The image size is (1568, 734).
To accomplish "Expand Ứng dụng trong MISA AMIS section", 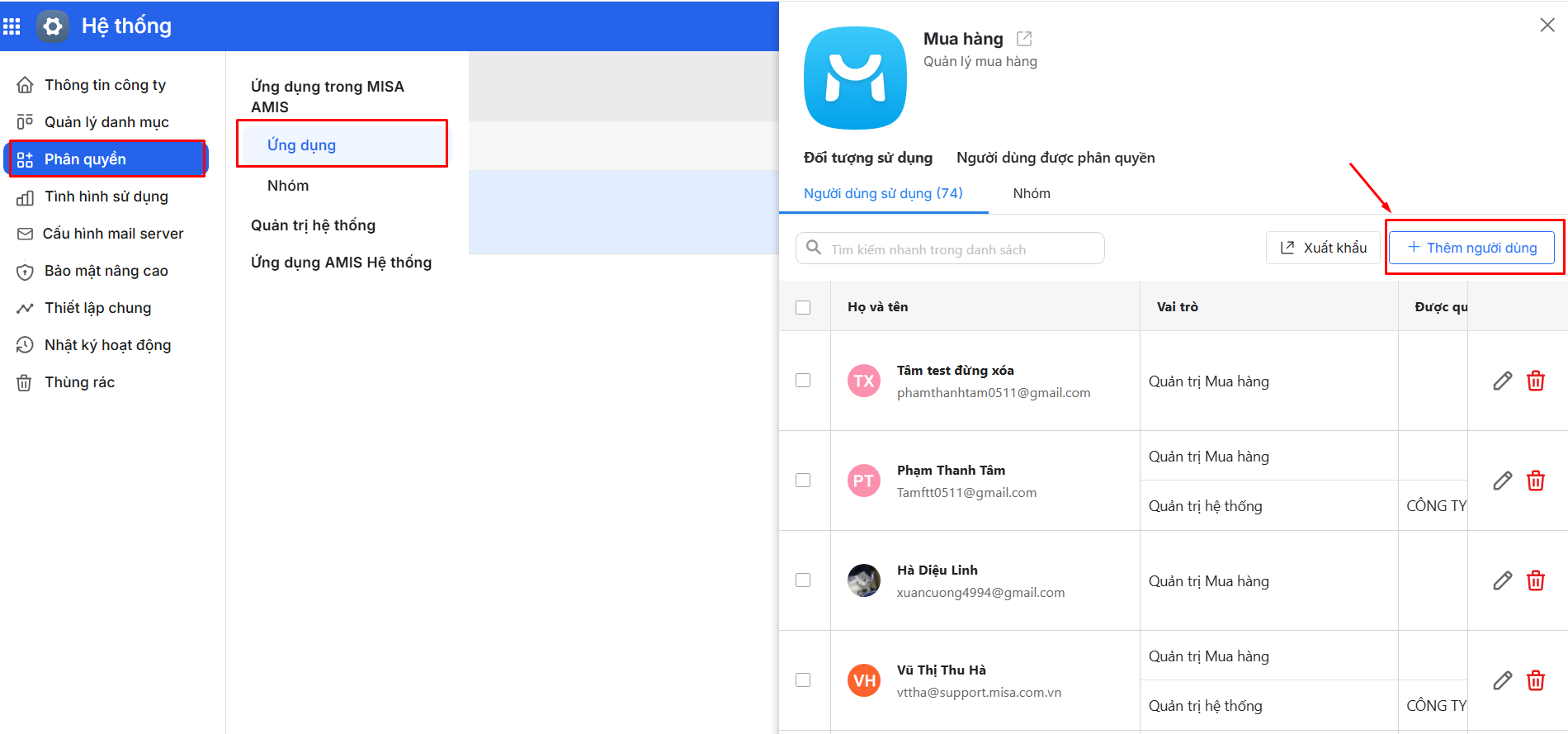I will point(328,97).
